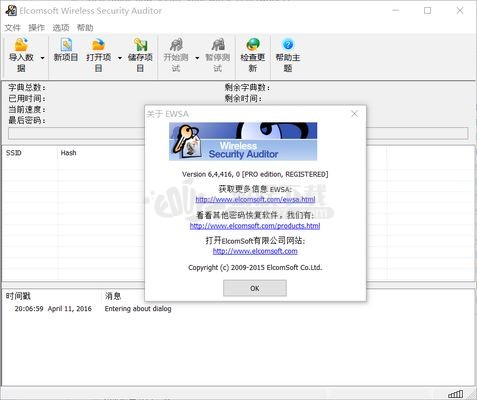Screen dimensions: 477x400
Task: Open the elcomsoft.com/products.html link
Action: 255,226
